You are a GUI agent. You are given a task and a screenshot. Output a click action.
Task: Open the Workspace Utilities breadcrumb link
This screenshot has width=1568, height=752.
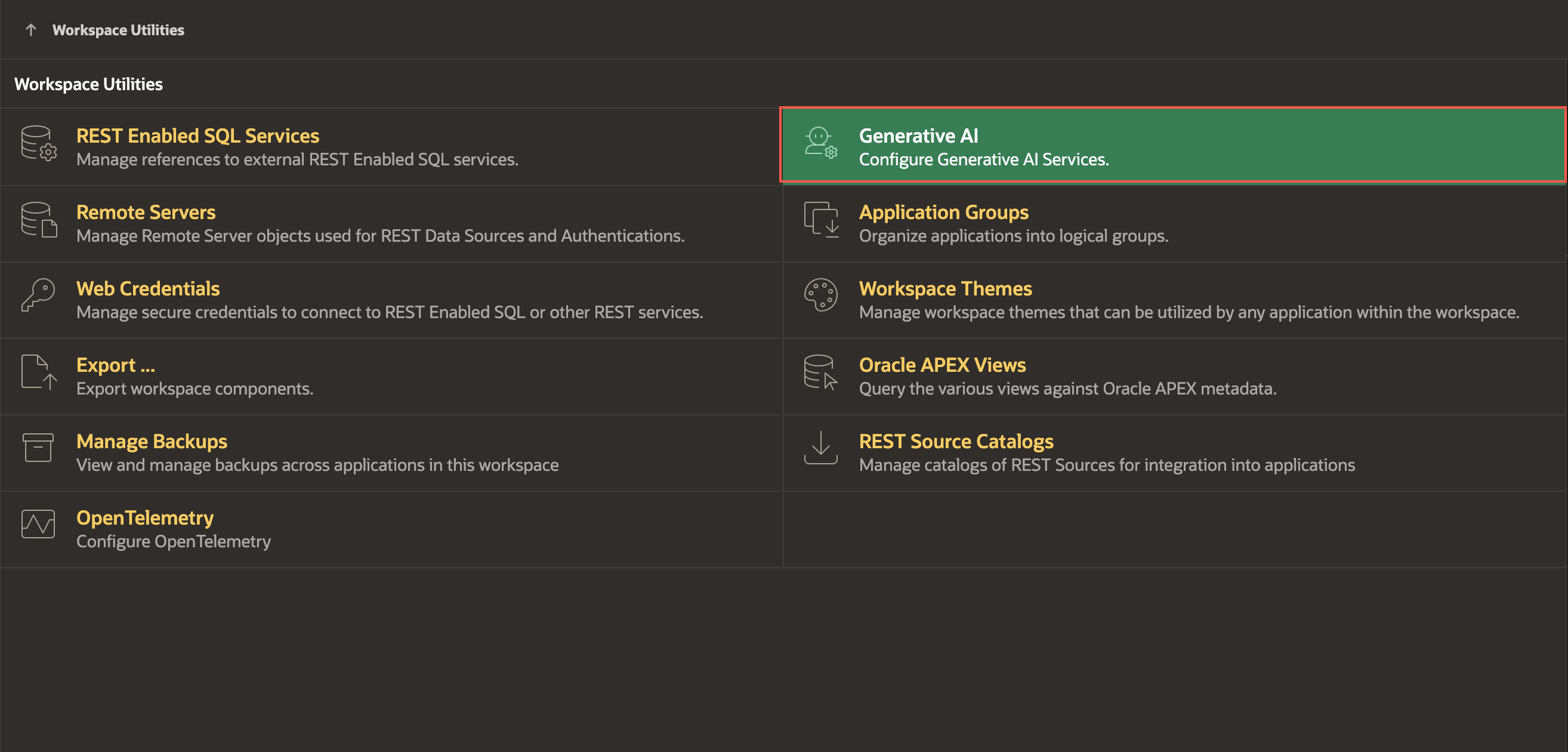pos(118,30)
